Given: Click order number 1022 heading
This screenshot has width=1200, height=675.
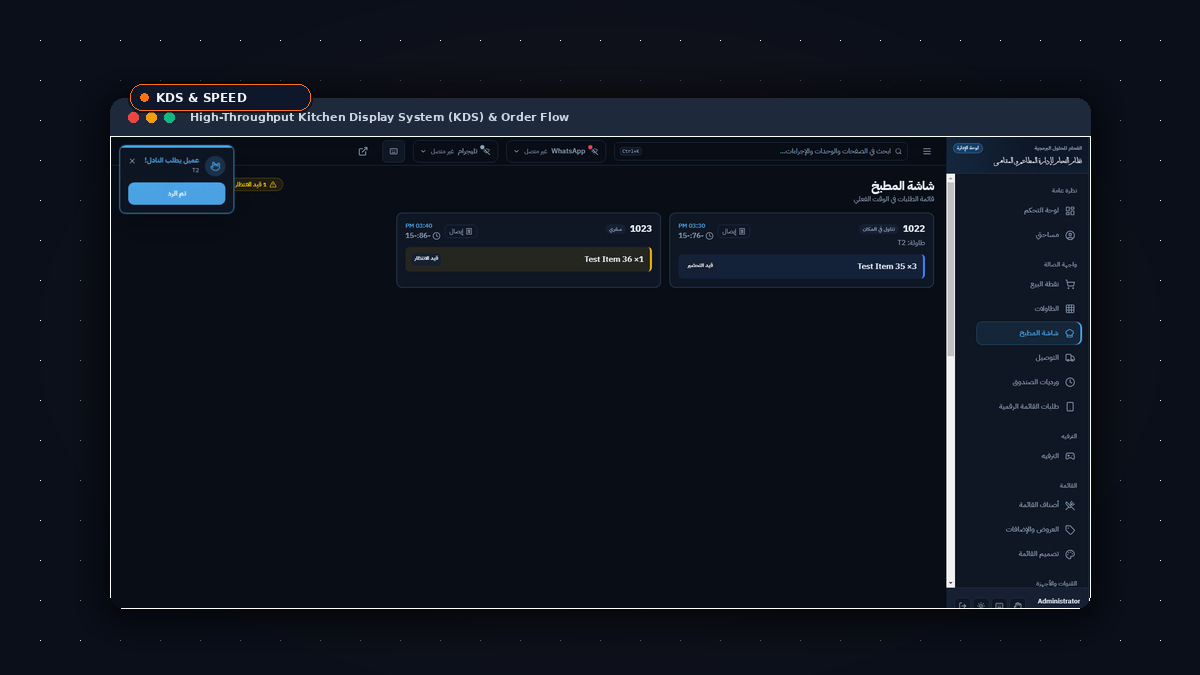Looking at the screenshot, I should 914,229.
